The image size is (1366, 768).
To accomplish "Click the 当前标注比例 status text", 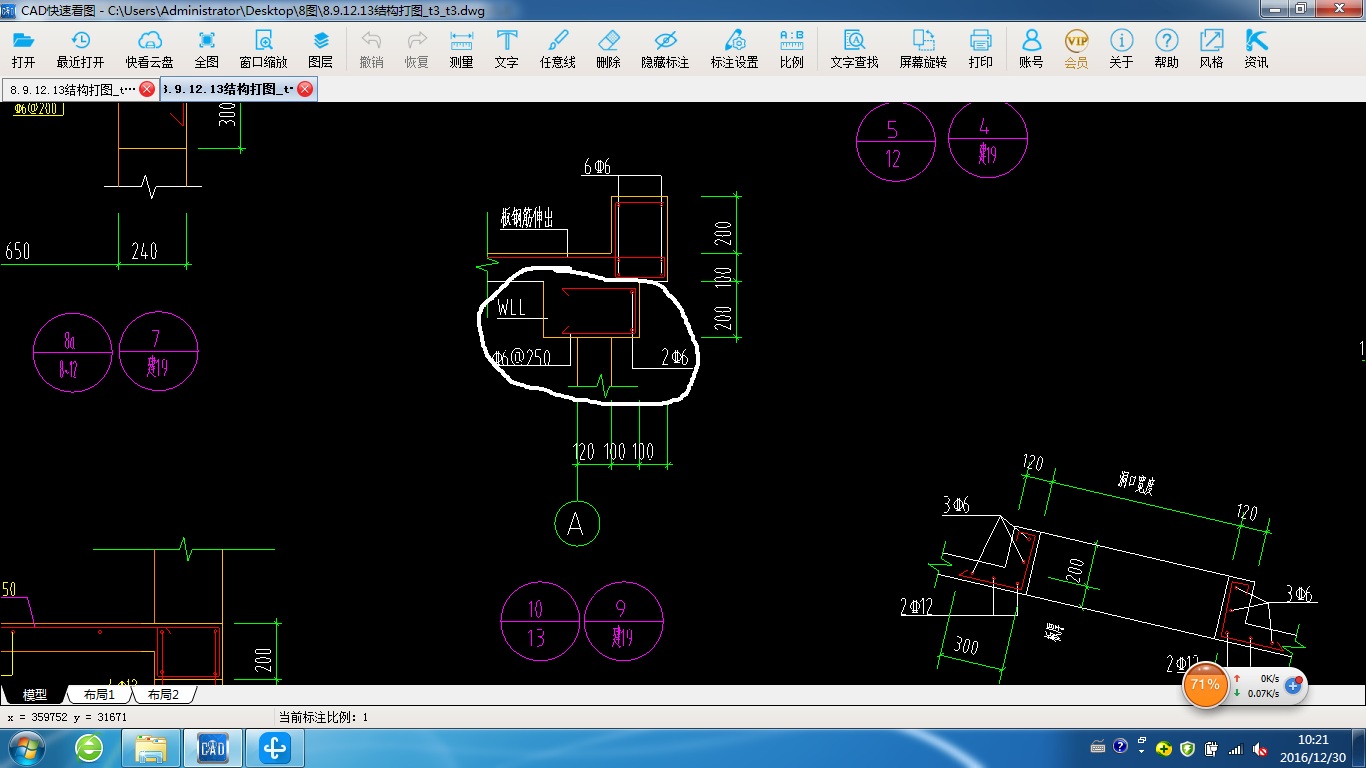I will tap(323, 717).
